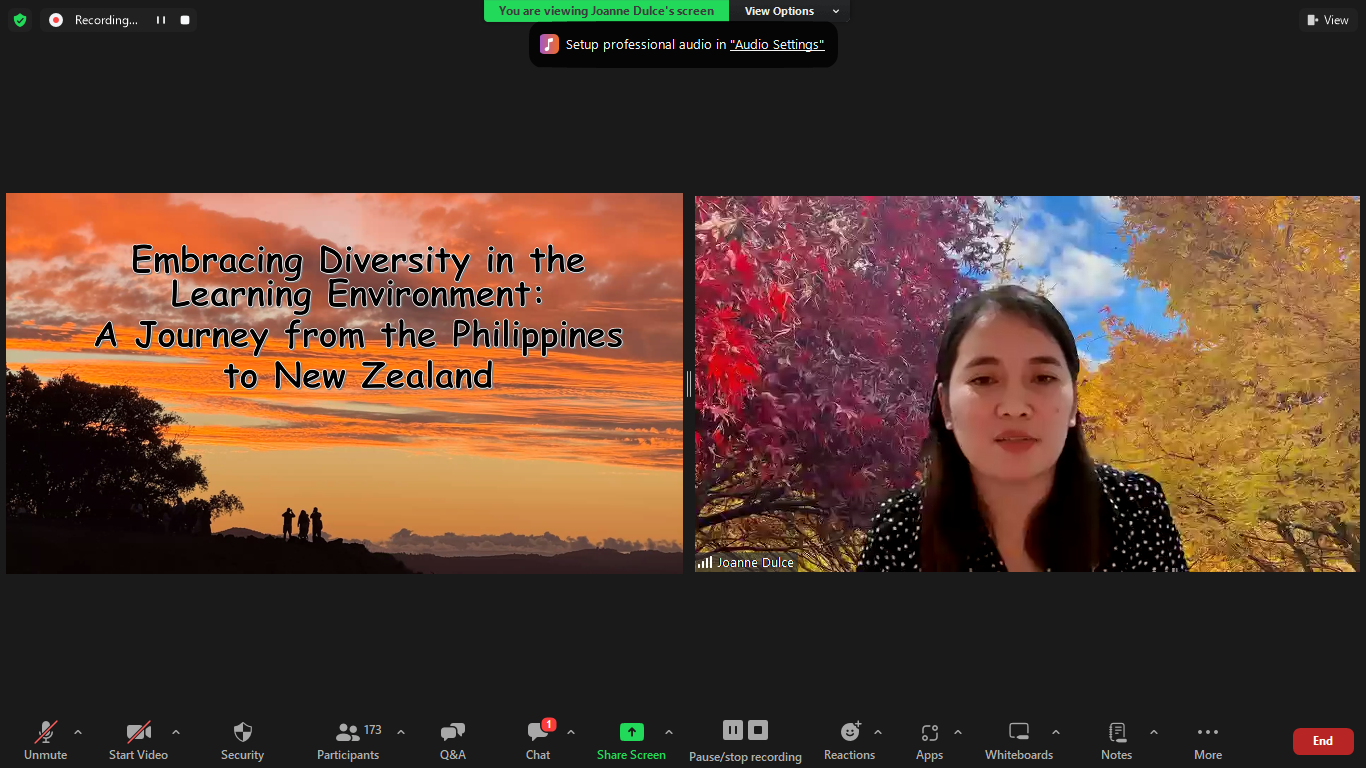Open the Participants panel
The width and height of the screenshot is (1366, 768).
pyautogui.click(x=348, y=732)
